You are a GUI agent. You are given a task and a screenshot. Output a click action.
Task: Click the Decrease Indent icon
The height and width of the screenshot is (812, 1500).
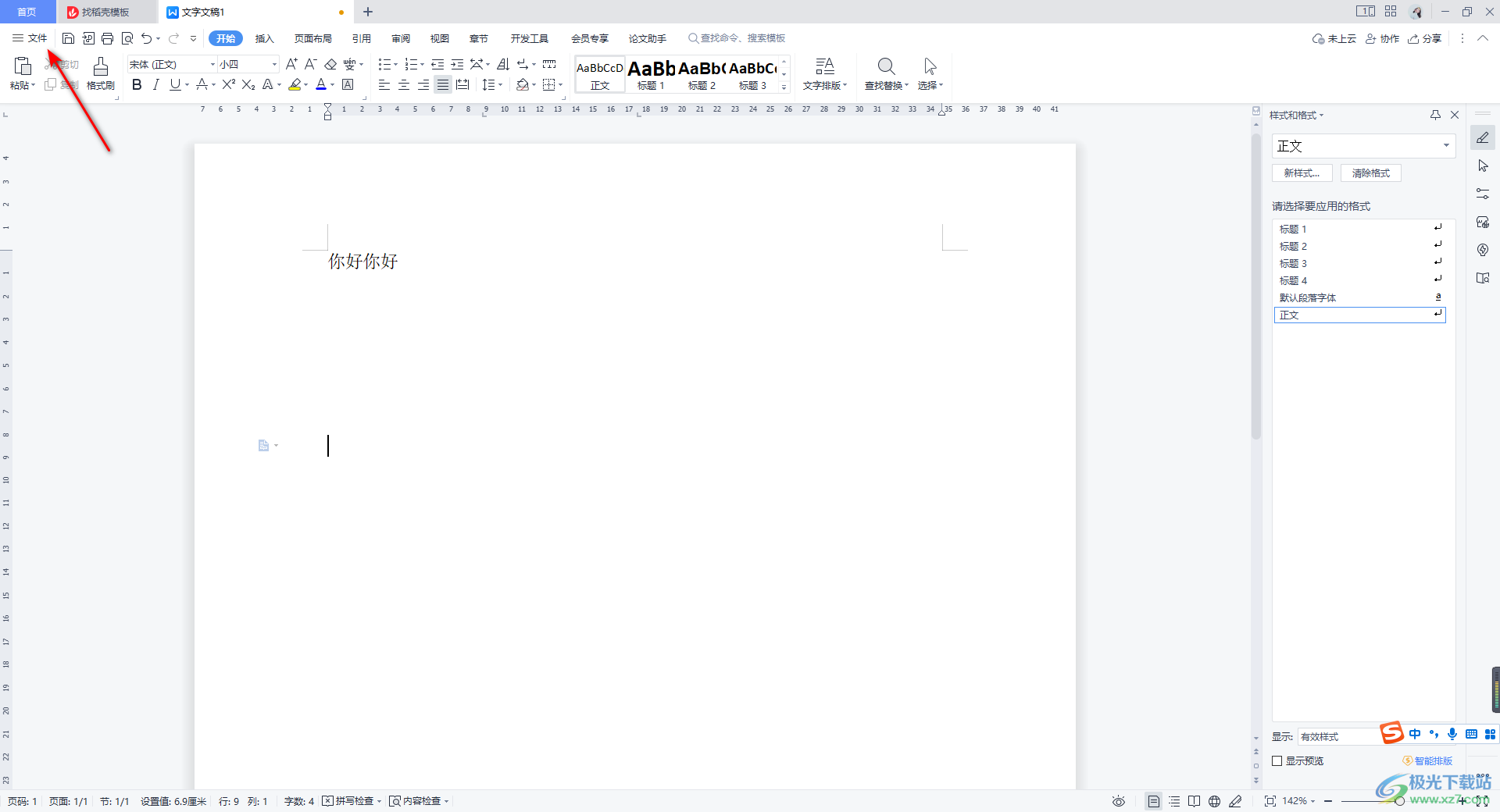coord(437,64)
